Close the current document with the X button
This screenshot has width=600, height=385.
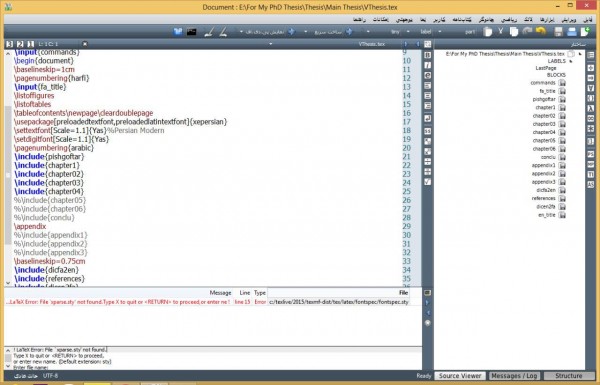pyautogui.click(x=85, y=44)
